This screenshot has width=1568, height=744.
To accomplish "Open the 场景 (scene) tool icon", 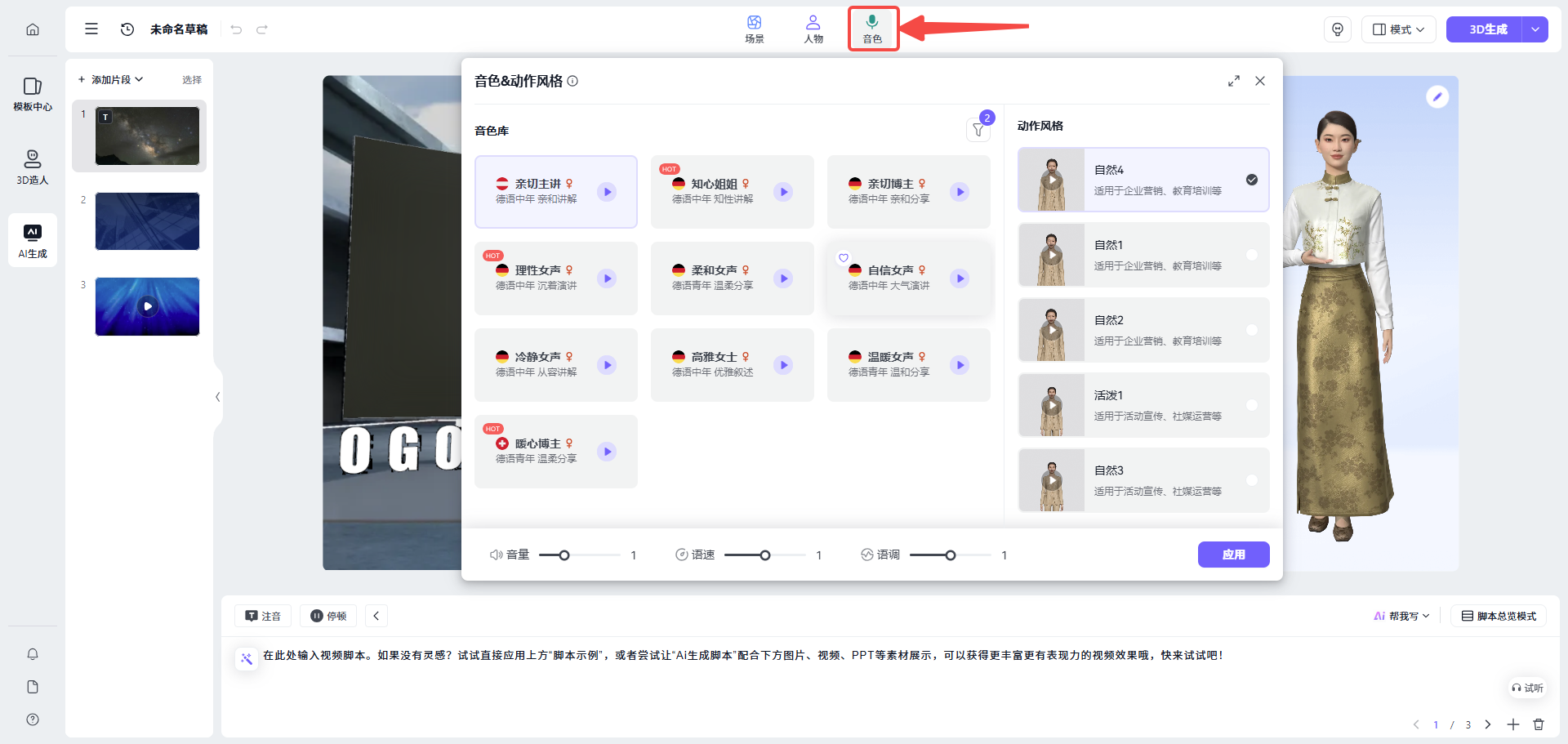I will [754, 29].
